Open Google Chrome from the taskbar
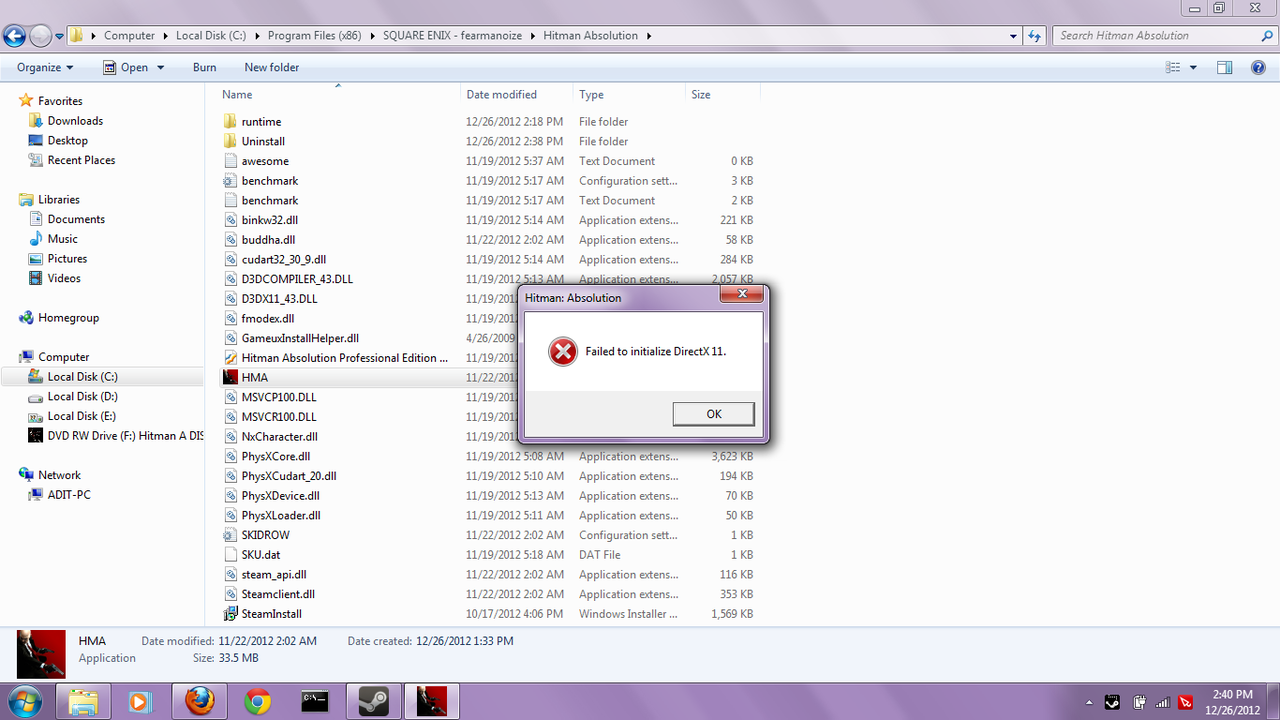This screenshot has width=1280, height=720. pyautogui.click(x=258, y=701)
